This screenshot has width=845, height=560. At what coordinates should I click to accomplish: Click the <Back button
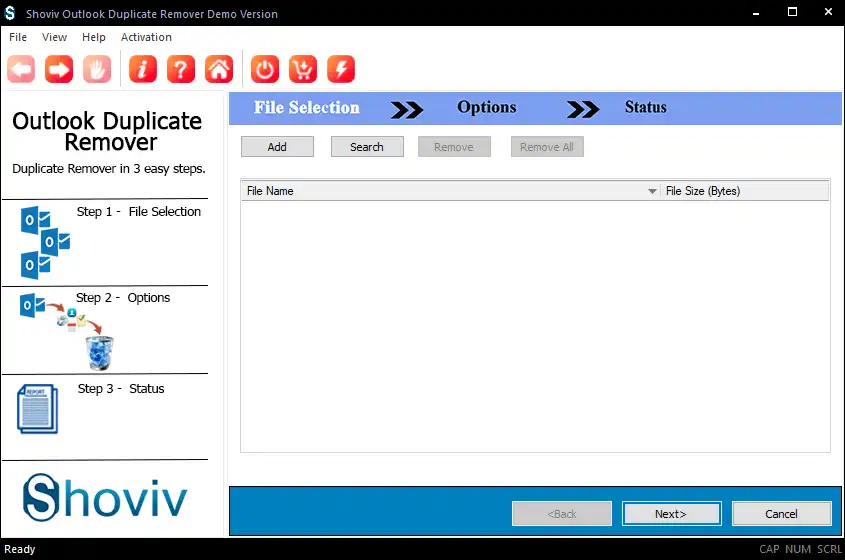pos(562,514)
